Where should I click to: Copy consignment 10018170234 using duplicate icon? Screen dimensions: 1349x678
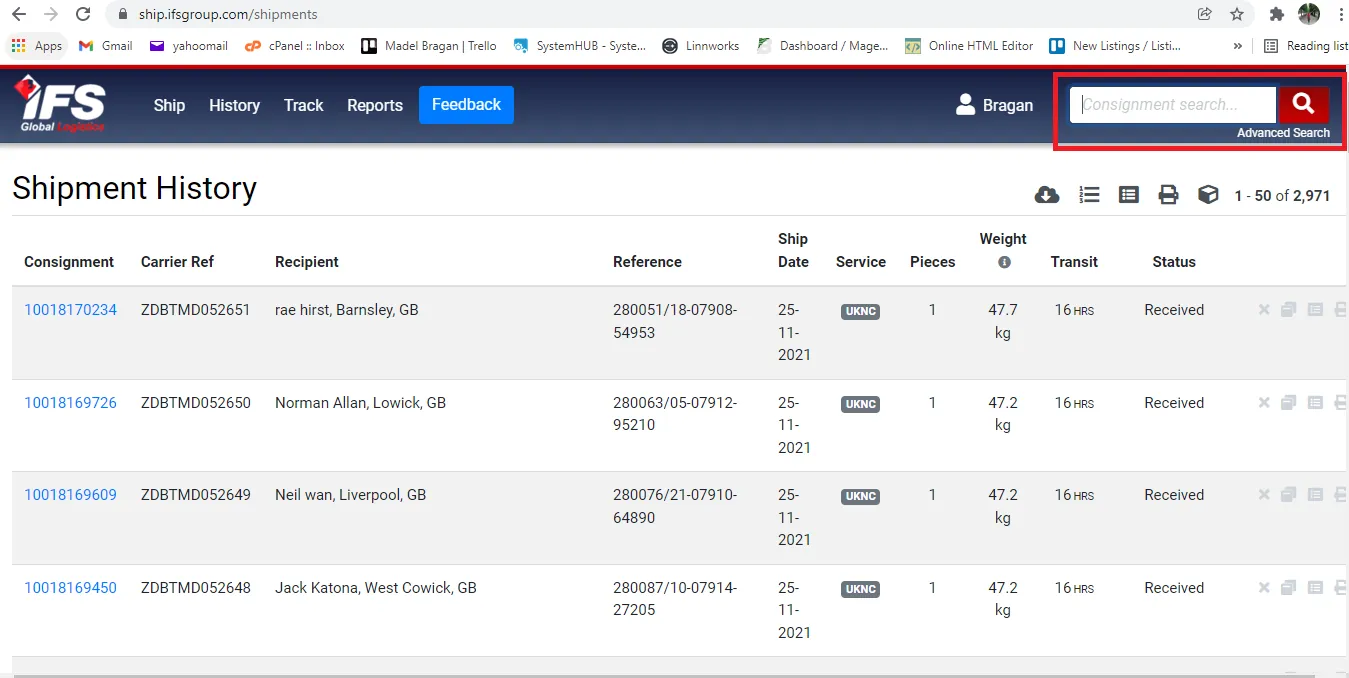[x=1288, y=310]
